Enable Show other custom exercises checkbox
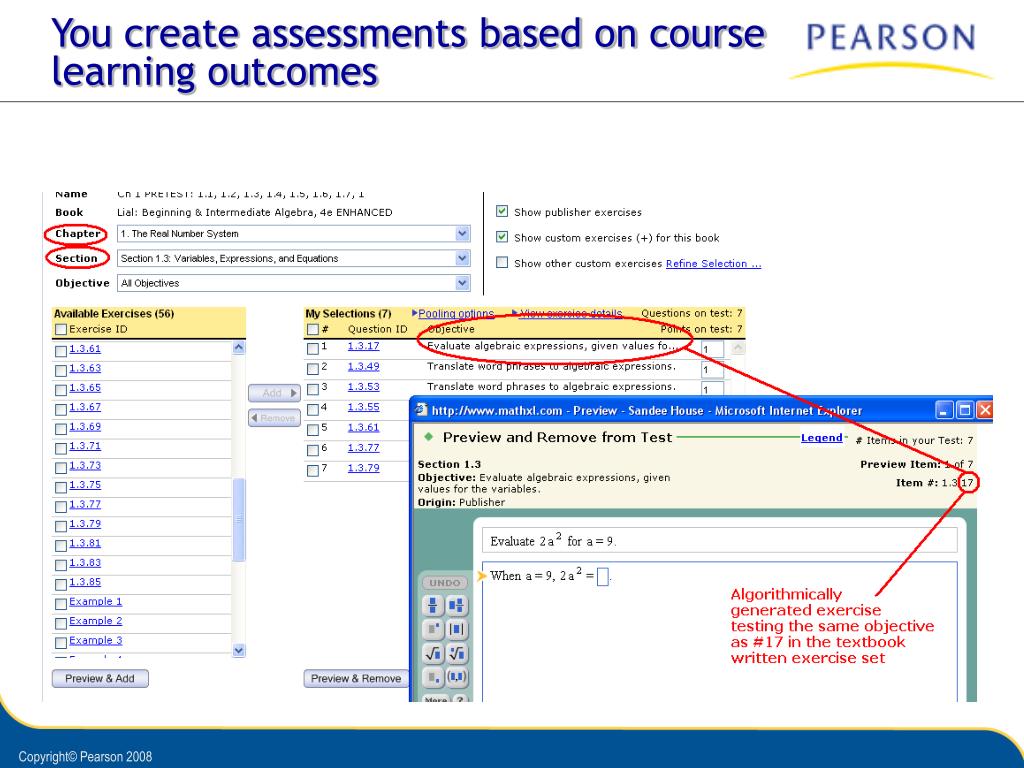 pyautogui.click(x=502, y=263)
